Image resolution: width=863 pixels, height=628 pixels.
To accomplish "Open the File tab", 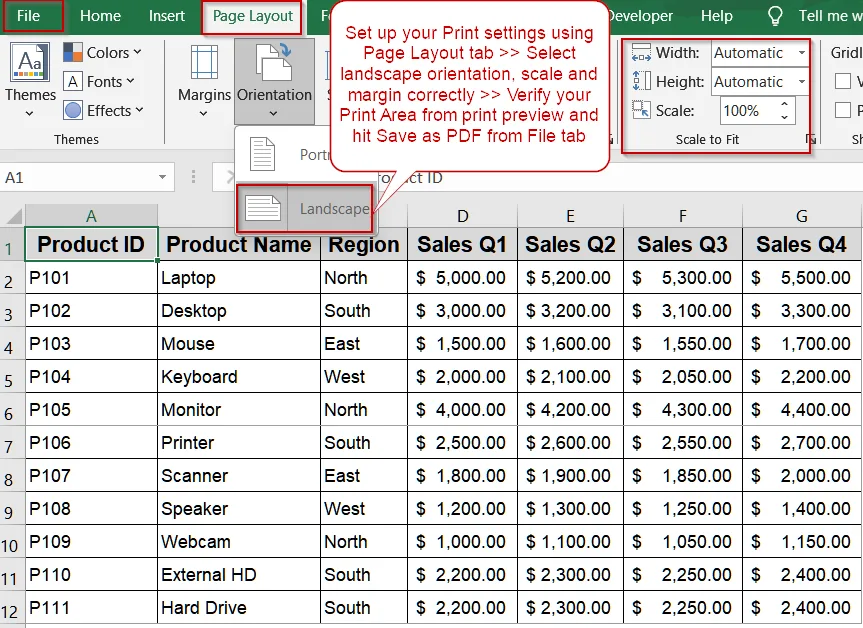I will click(28, 16).
